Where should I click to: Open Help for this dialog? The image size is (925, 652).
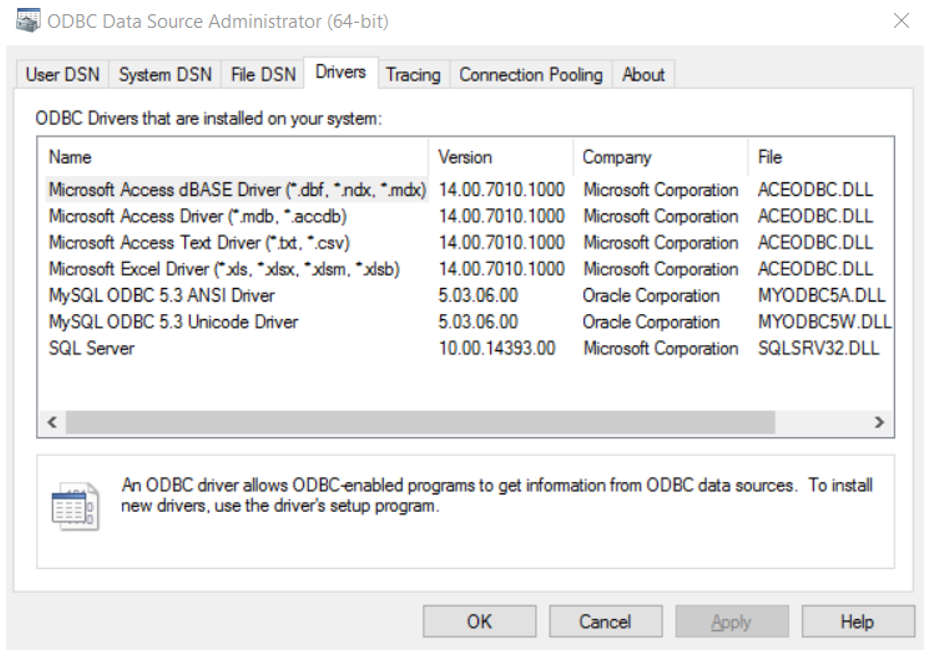(x=857, y=621)
